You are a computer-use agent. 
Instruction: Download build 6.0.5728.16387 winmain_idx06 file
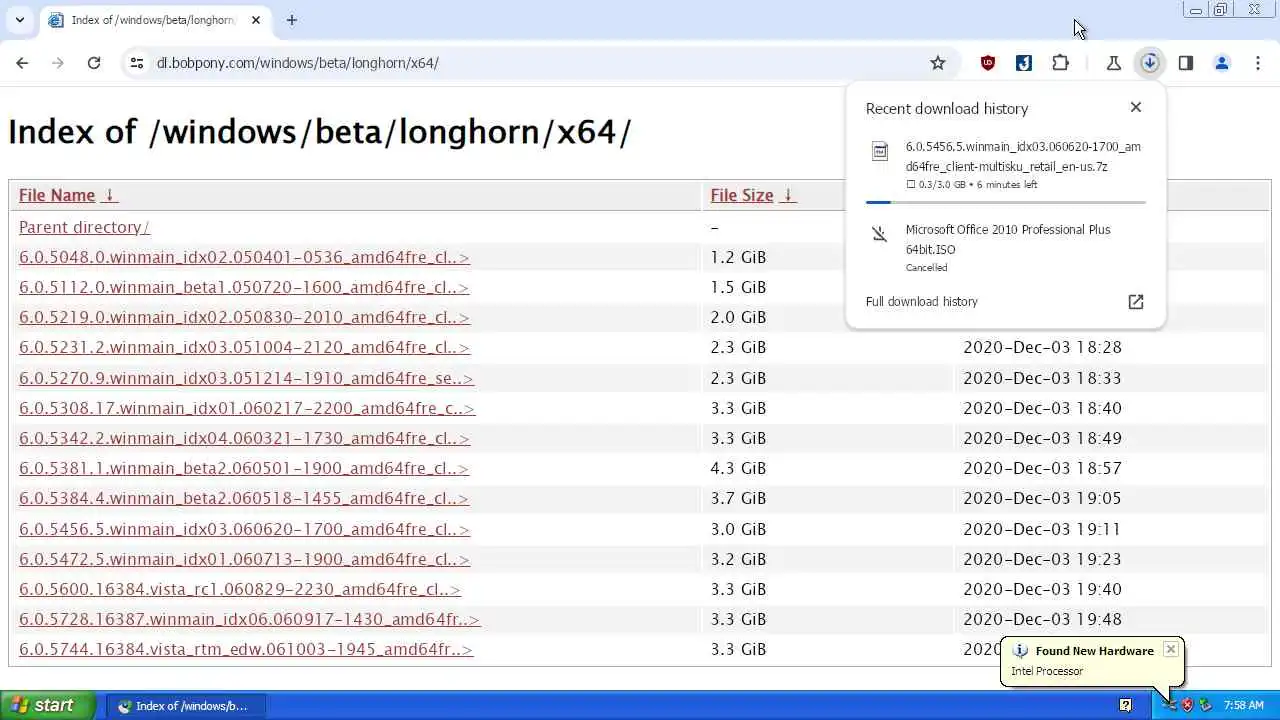[x=249, y=619]
